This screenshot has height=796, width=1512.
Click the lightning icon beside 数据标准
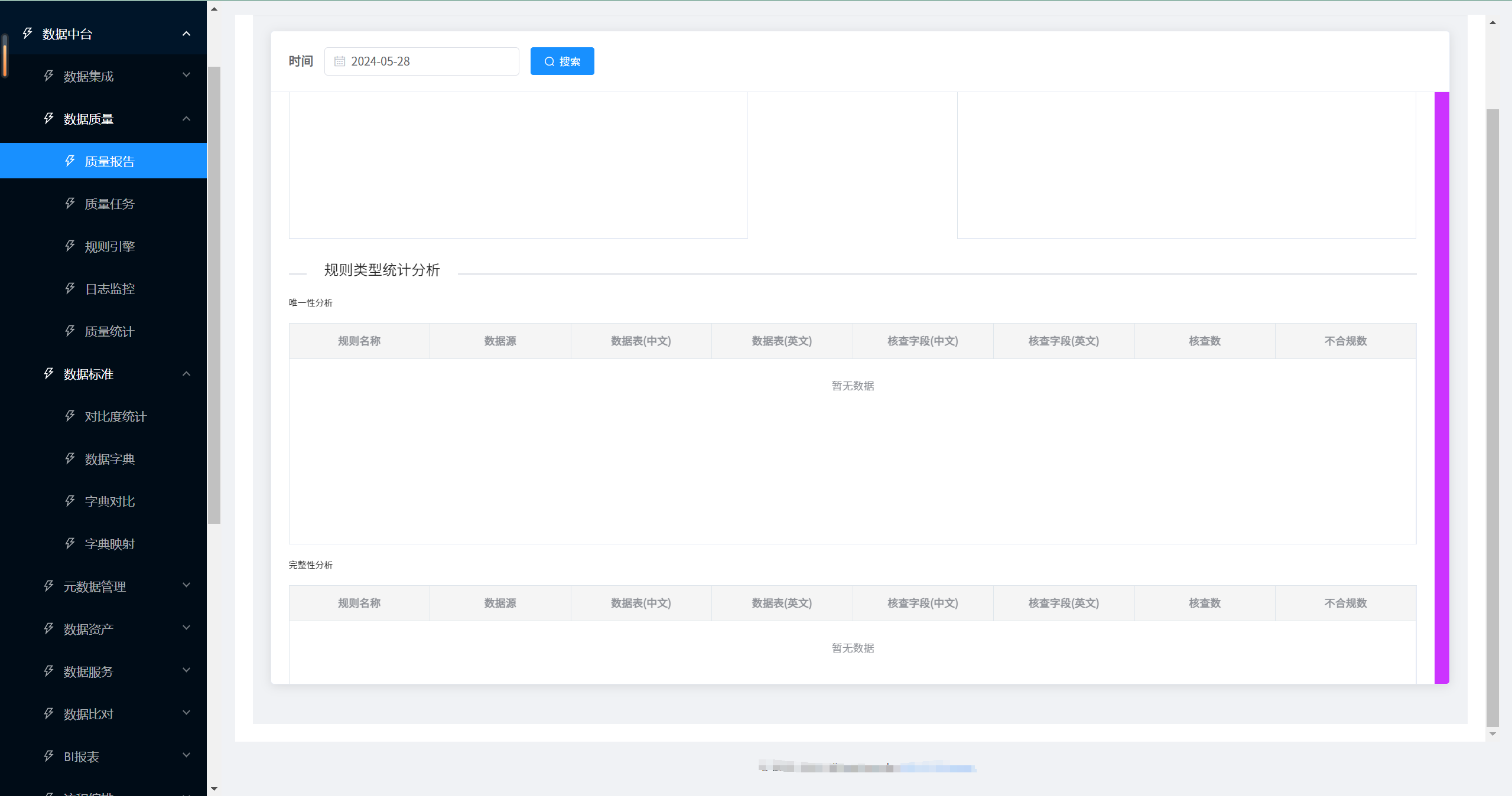click(48, 373)
